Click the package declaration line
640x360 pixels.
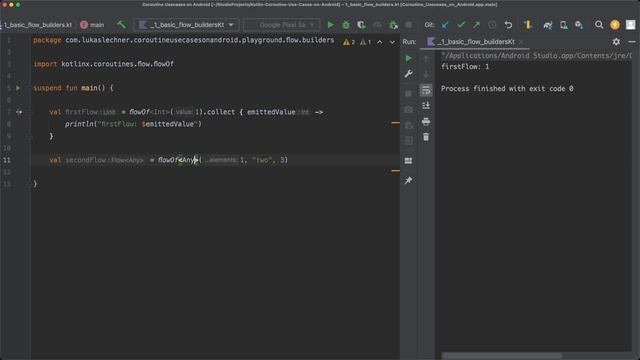click(183, 40)
